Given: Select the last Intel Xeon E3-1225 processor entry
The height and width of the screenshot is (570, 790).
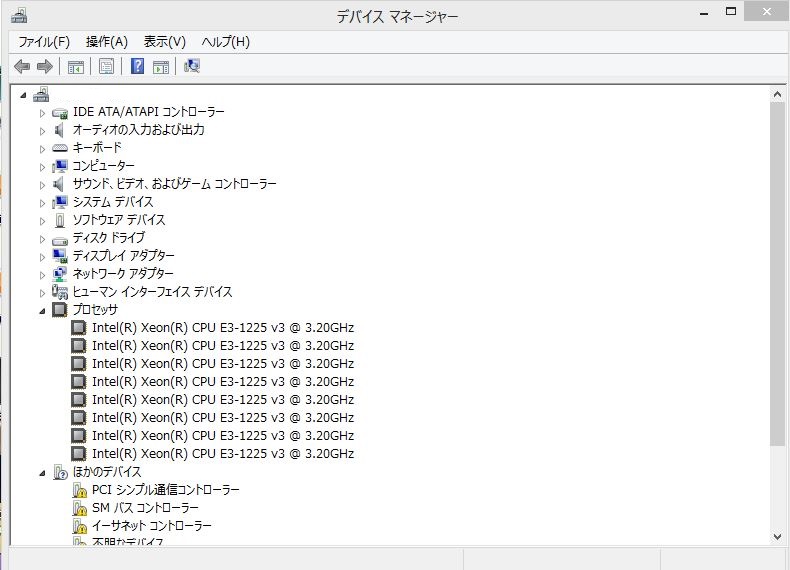Looking at the screenshot, I should pos(223,454).
